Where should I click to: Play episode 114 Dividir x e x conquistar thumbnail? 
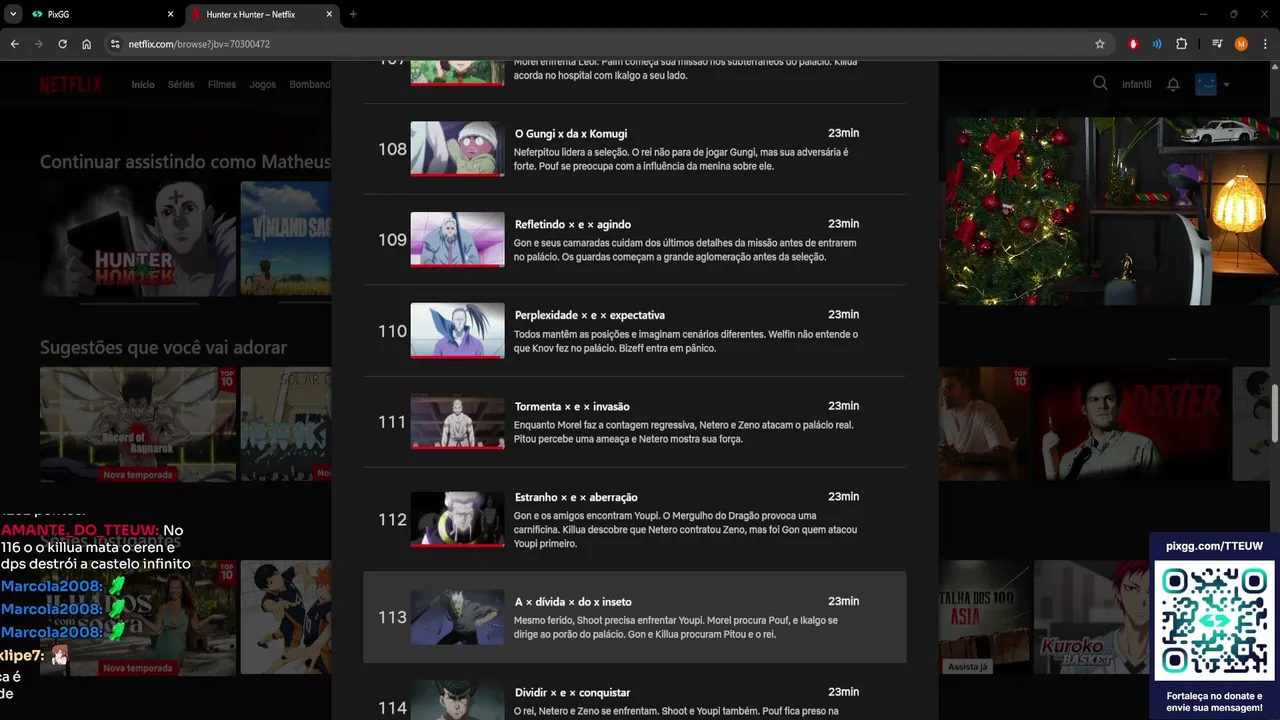(457, 700)
